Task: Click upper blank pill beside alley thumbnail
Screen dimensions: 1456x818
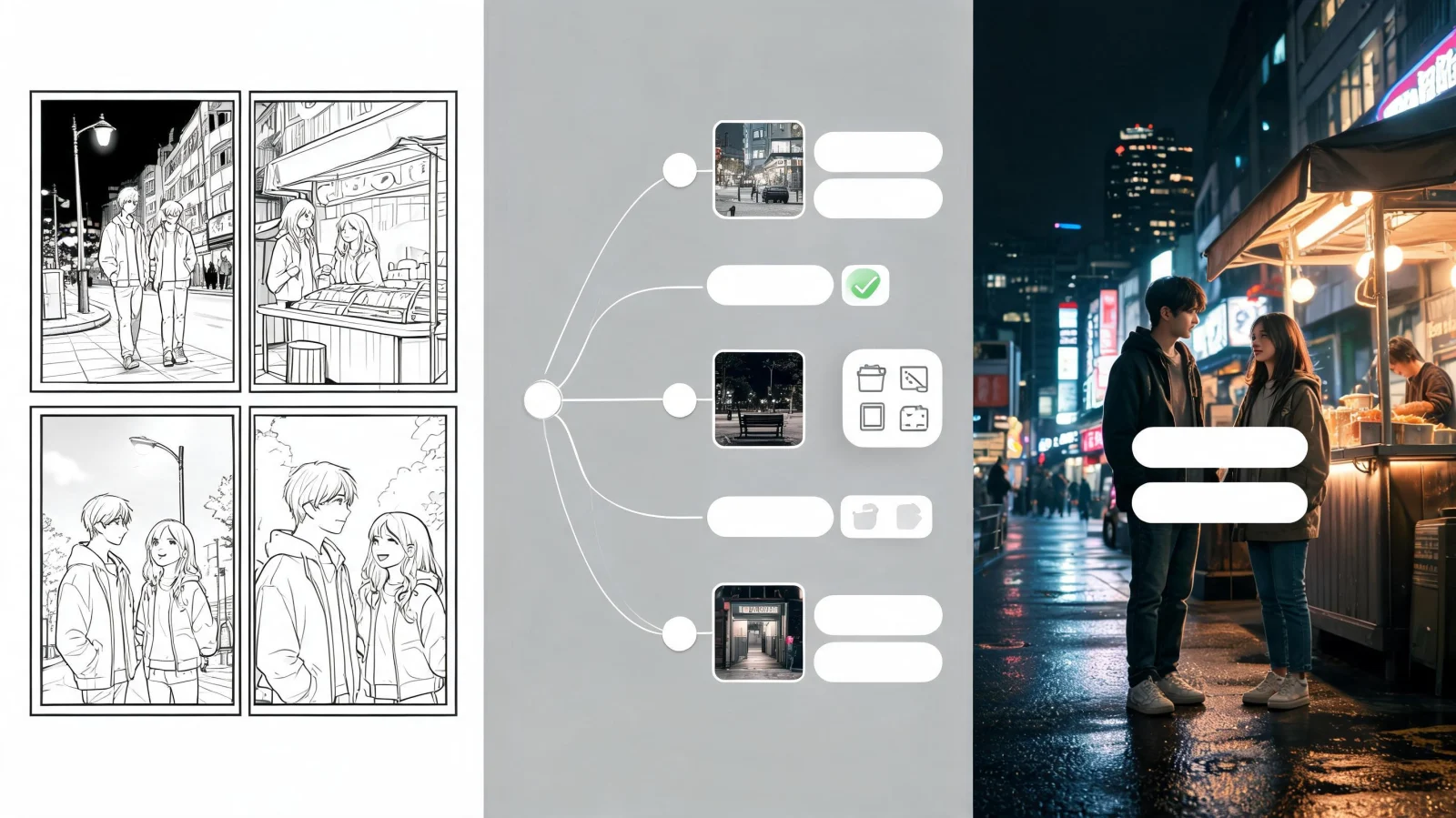Action: 878,616
